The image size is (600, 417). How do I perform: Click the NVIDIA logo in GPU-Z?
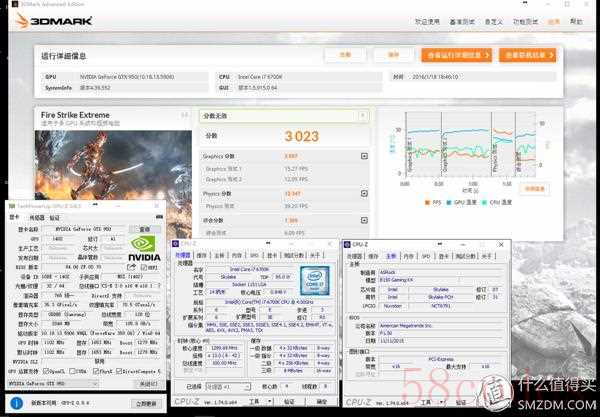pyautogui.click(x=144, y=248)
